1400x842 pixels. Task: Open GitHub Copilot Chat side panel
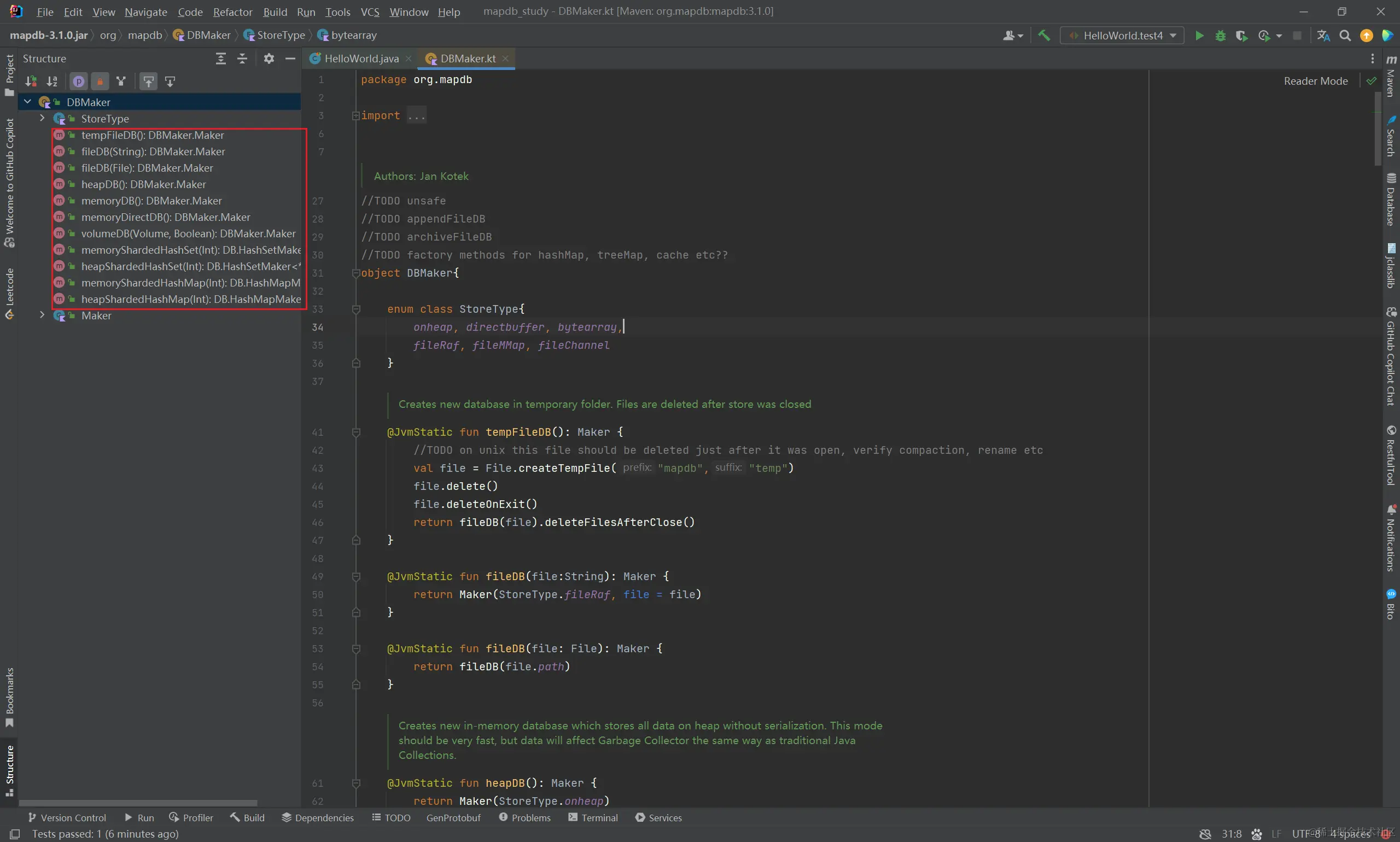(1391, 356)
